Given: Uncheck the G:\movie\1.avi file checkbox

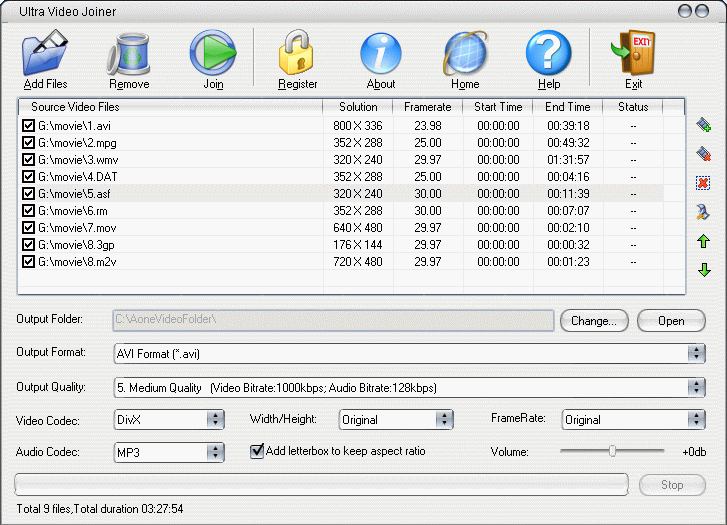Looking at the screenshot, I should click(x=28, y=126).
